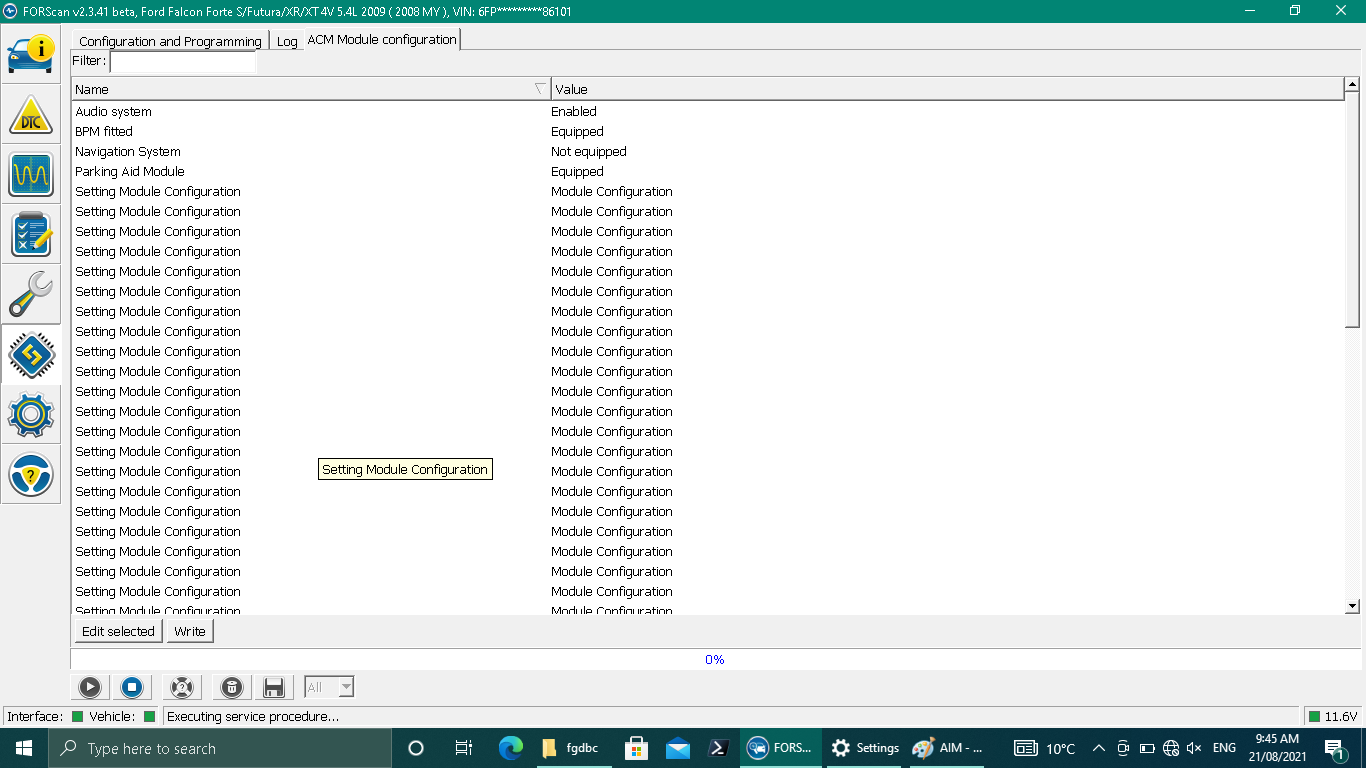Click the vertical scrollbar thumb
This screenshot has height=768, width=1366.
(1353, 210)
